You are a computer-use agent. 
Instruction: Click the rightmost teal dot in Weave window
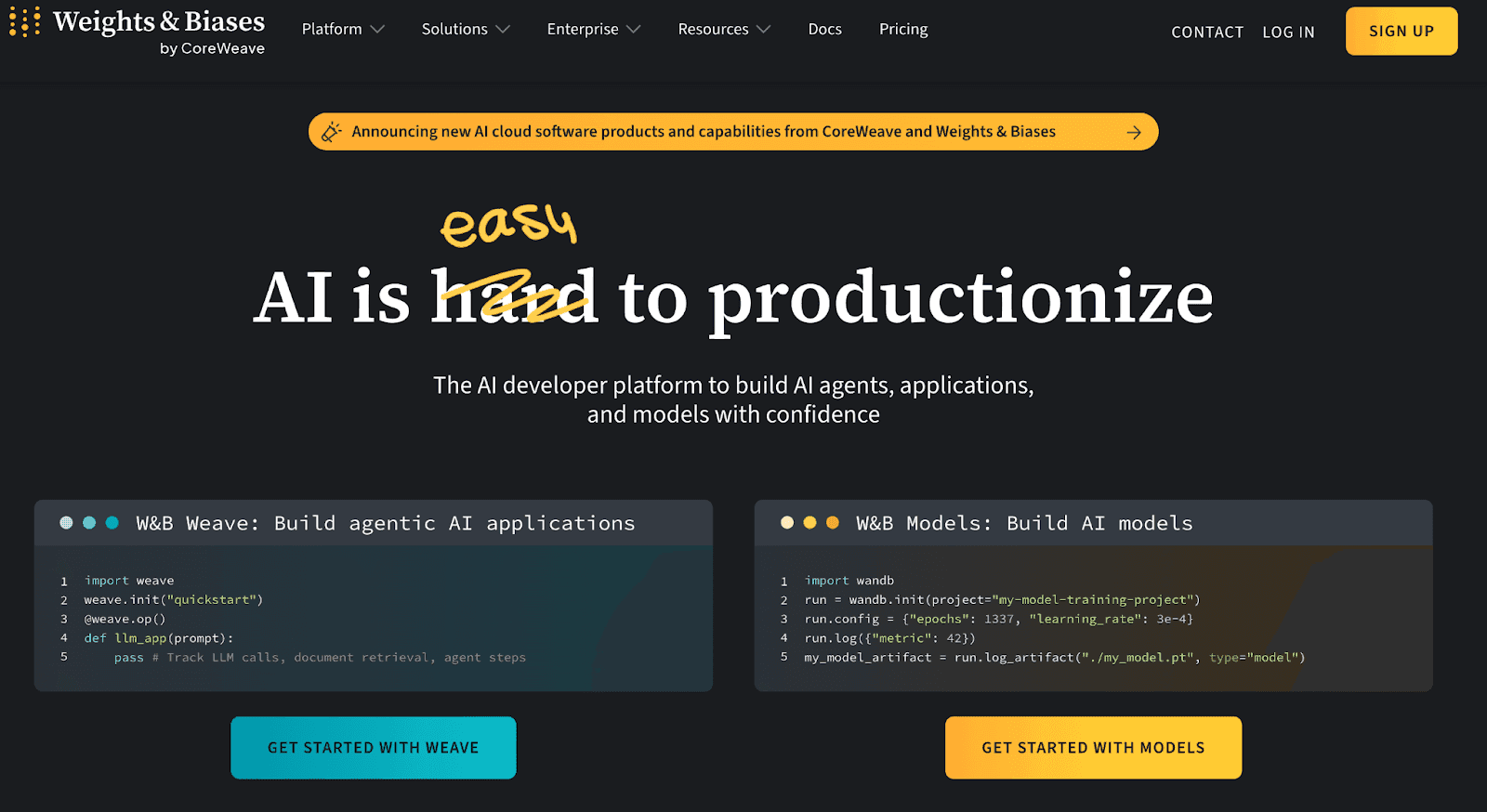112,523
